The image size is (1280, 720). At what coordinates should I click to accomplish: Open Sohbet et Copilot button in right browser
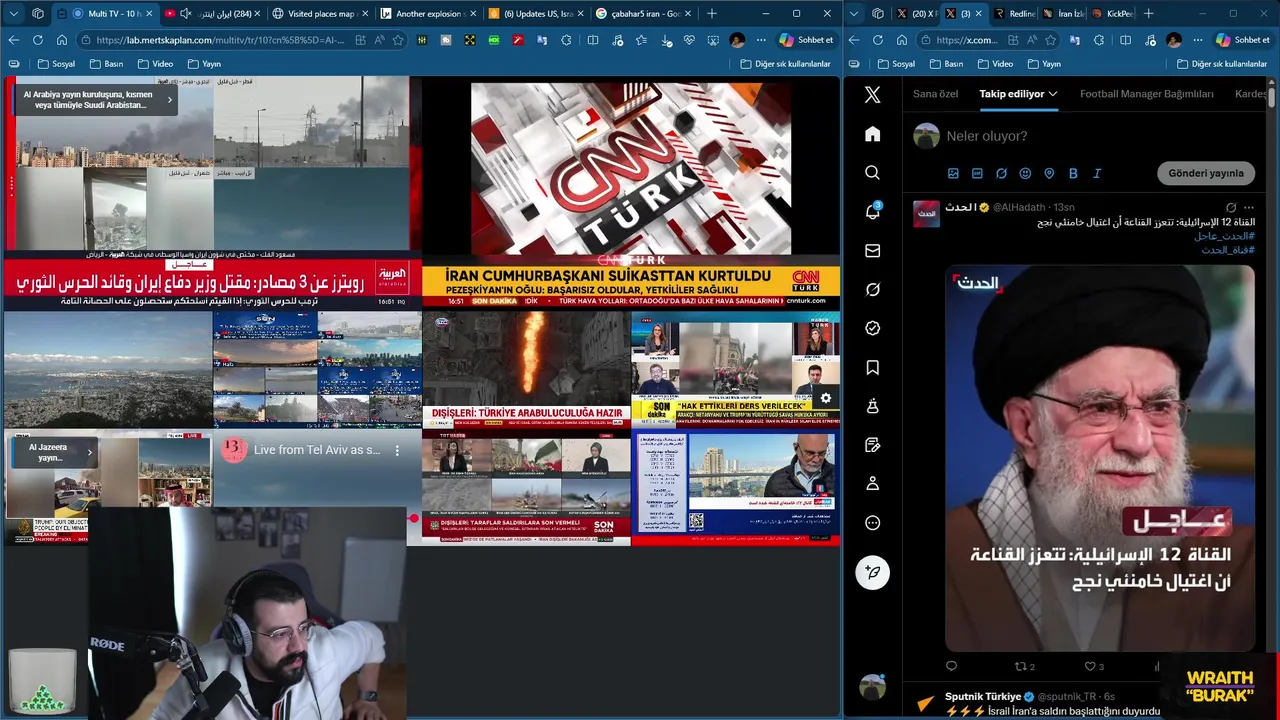coord(1242,40)
